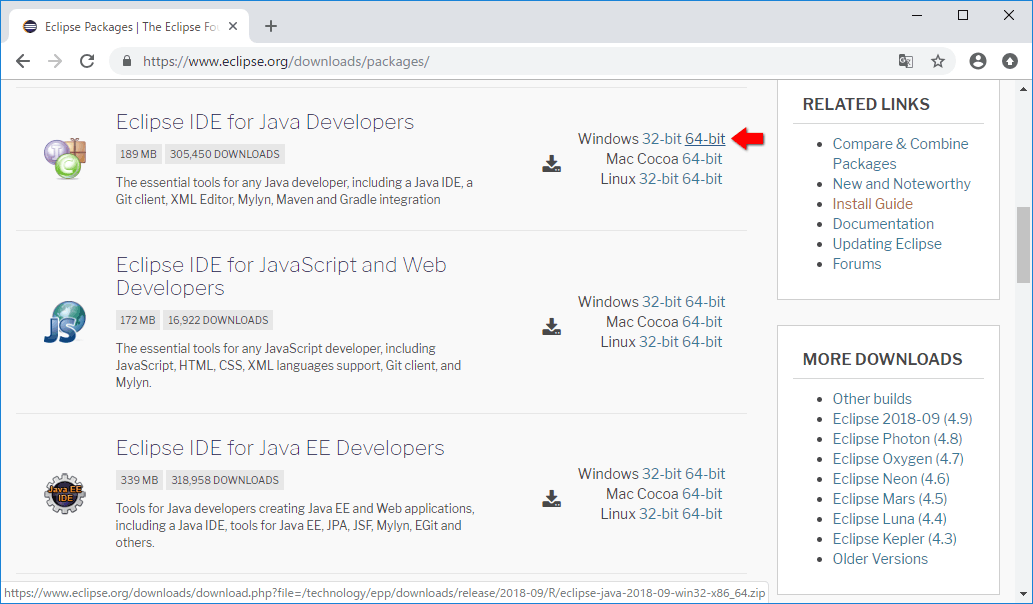Click the download icon for Java Developers

pyautogui.click(x=551, y=163)
